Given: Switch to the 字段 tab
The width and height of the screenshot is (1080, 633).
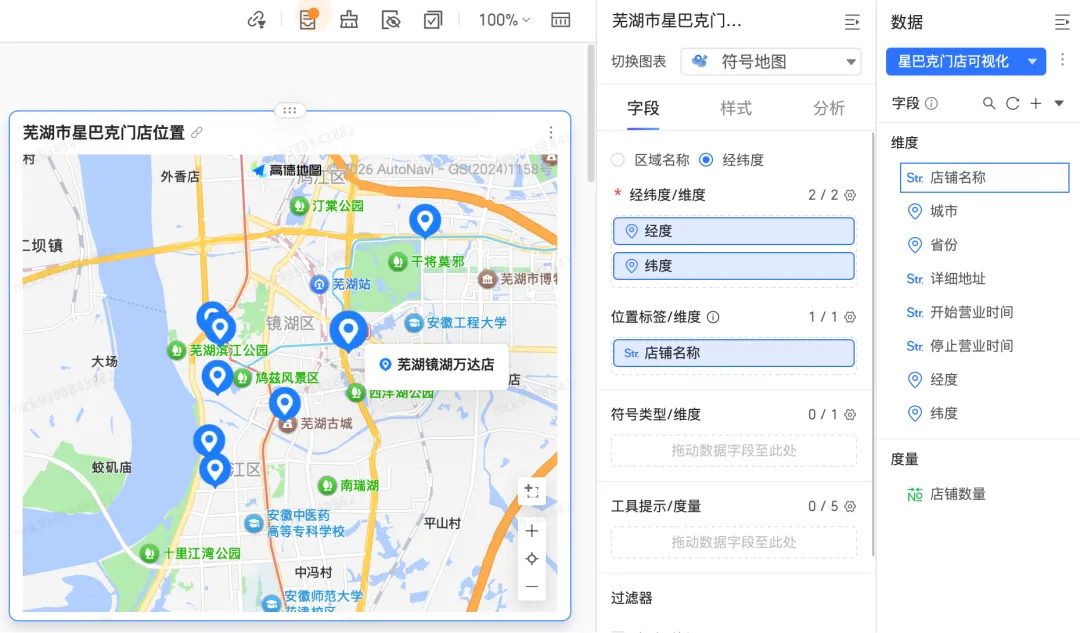Looking at the screenshot, I should coord(643,108).
